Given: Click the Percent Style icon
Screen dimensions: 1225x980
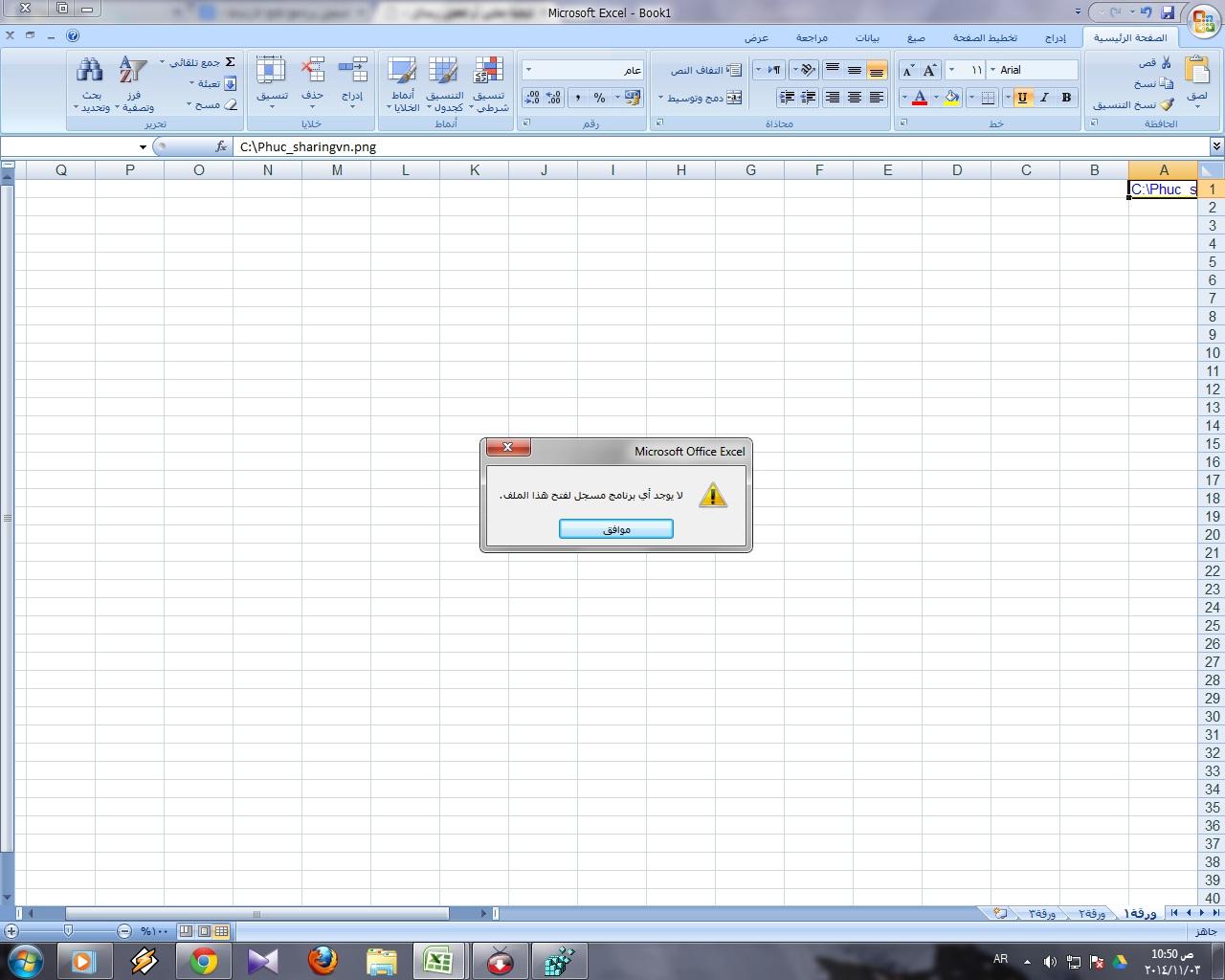Looking at the screenshot, I should pyautogui.click(x=599, y=98).
